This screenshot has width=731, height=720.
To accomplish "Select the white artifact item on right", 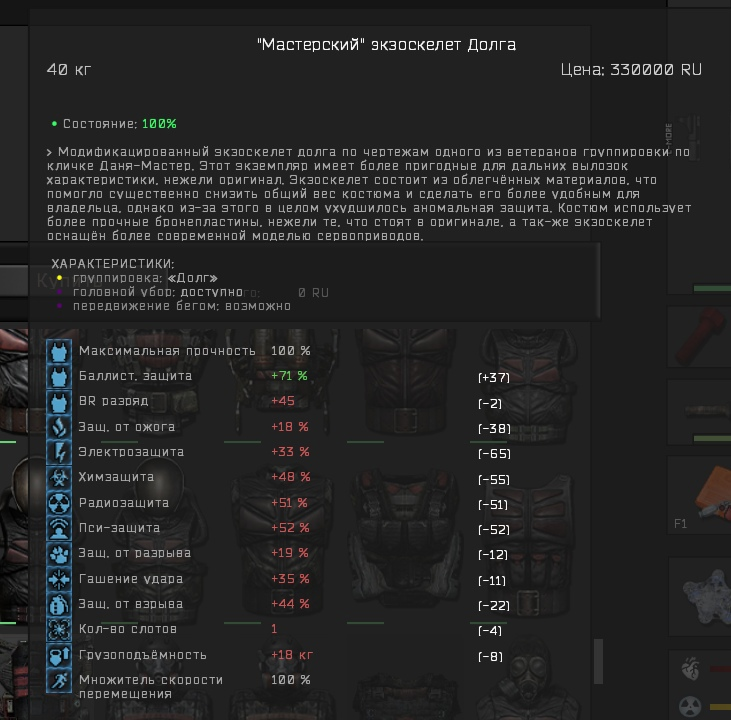I will click(706, 597).
